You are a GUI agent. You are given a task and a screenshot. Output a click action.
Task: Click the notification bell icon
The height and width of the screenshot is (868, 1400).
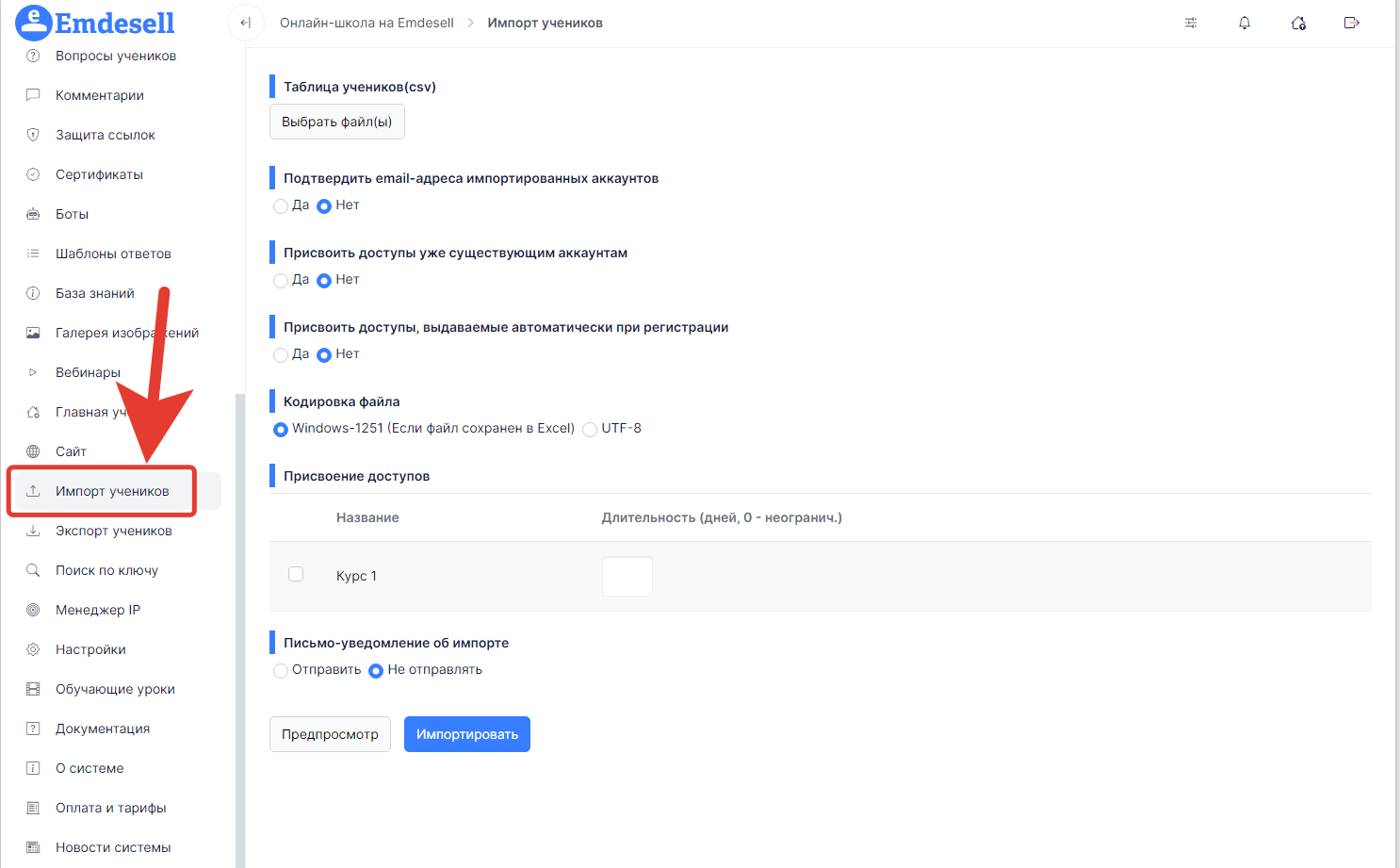(x=1245, y=23)
